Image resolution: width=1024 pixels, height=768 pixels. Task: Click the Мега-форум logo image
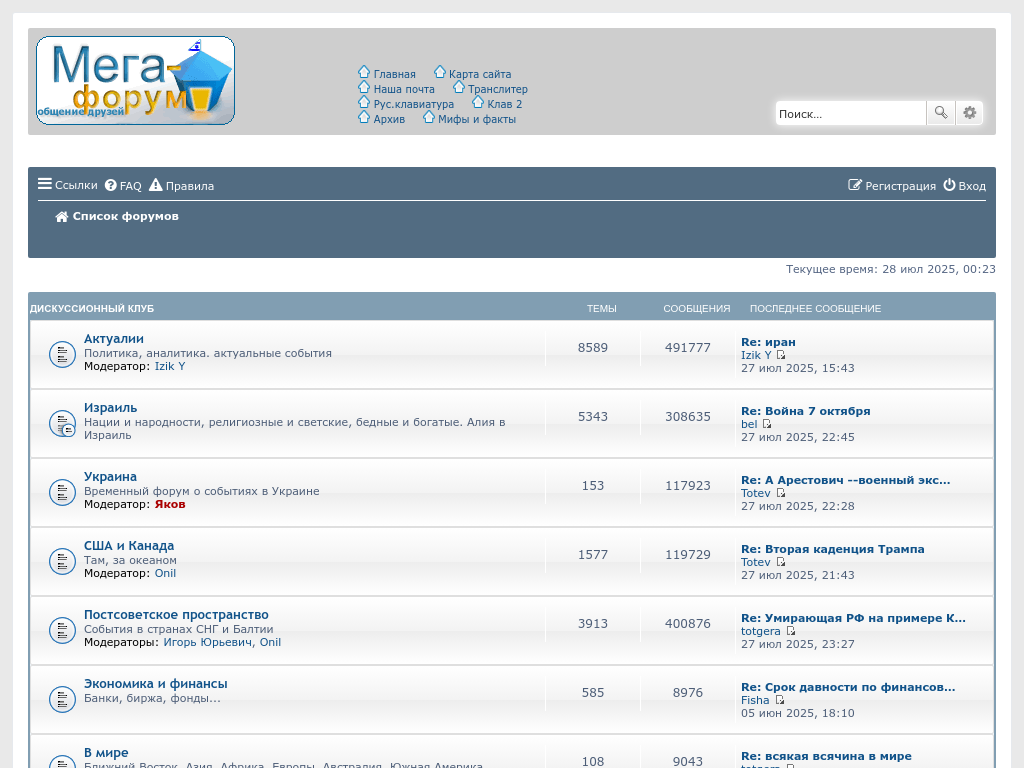[135, 81]
